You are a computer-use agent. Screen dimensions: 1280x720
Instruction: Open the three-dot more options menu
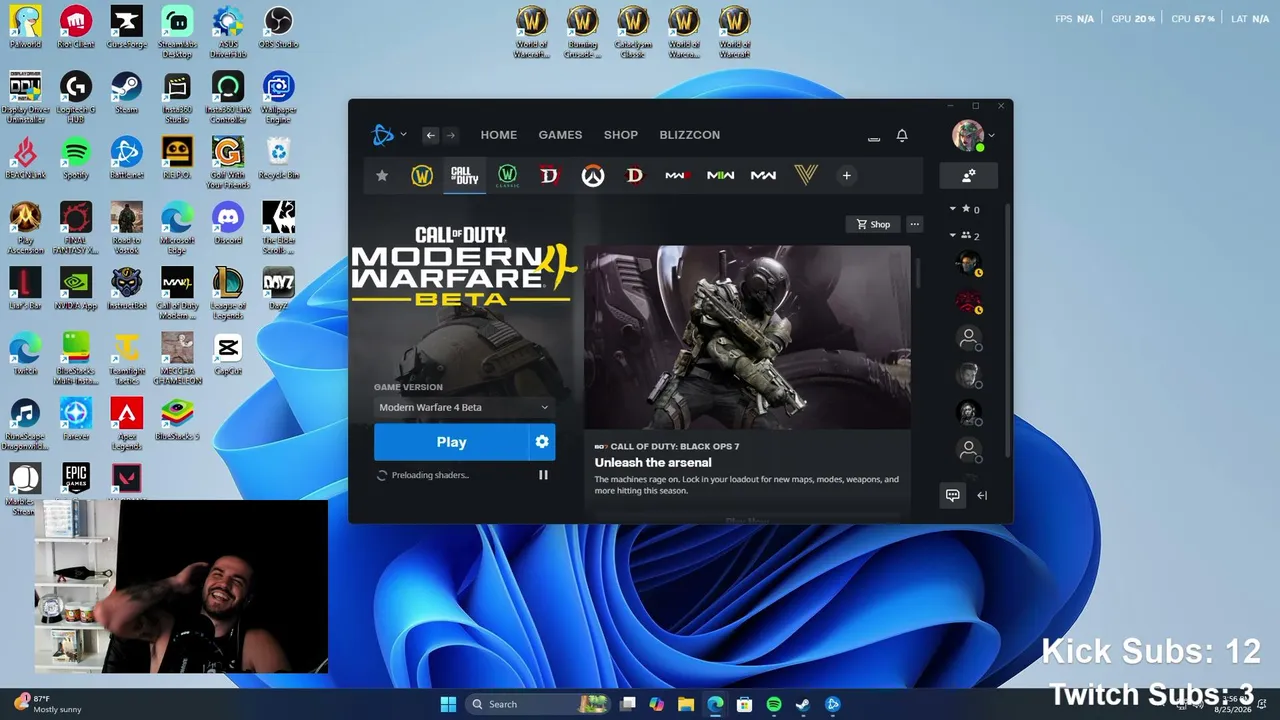point(914,224)
